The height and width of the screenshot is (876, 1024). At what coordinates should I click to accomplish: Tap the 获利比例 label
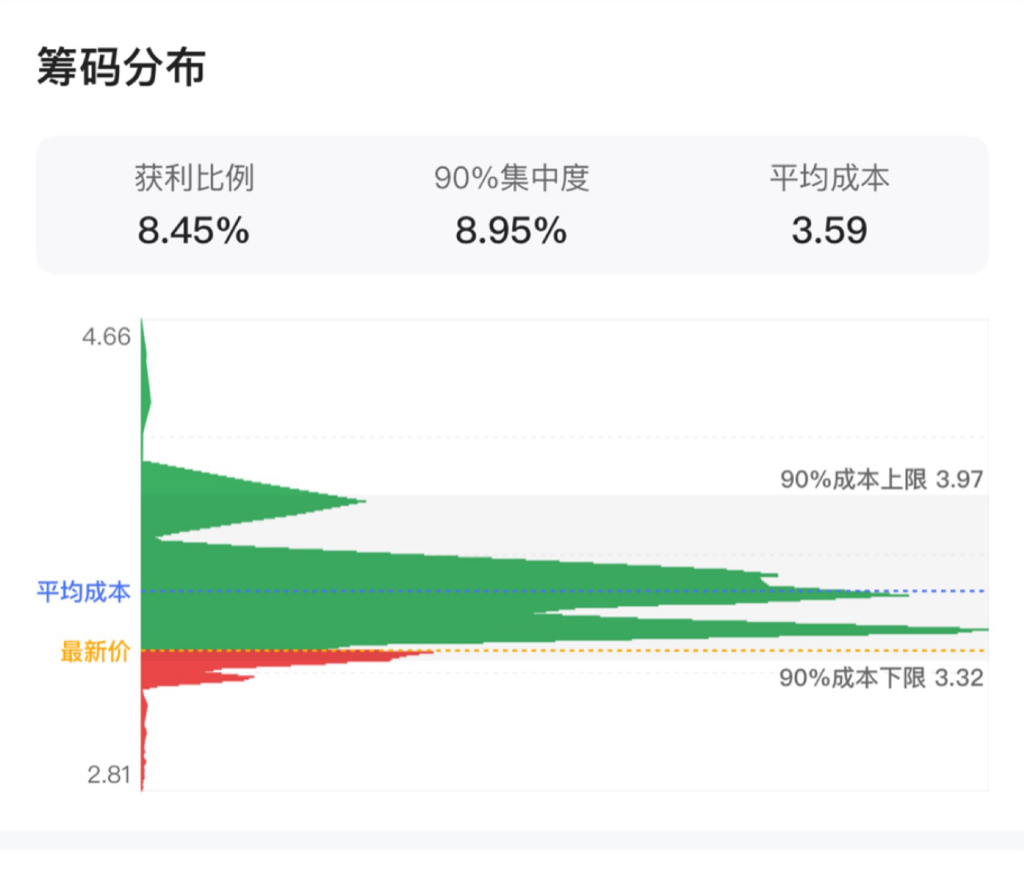pyautogui.click(x=194, y=178)
